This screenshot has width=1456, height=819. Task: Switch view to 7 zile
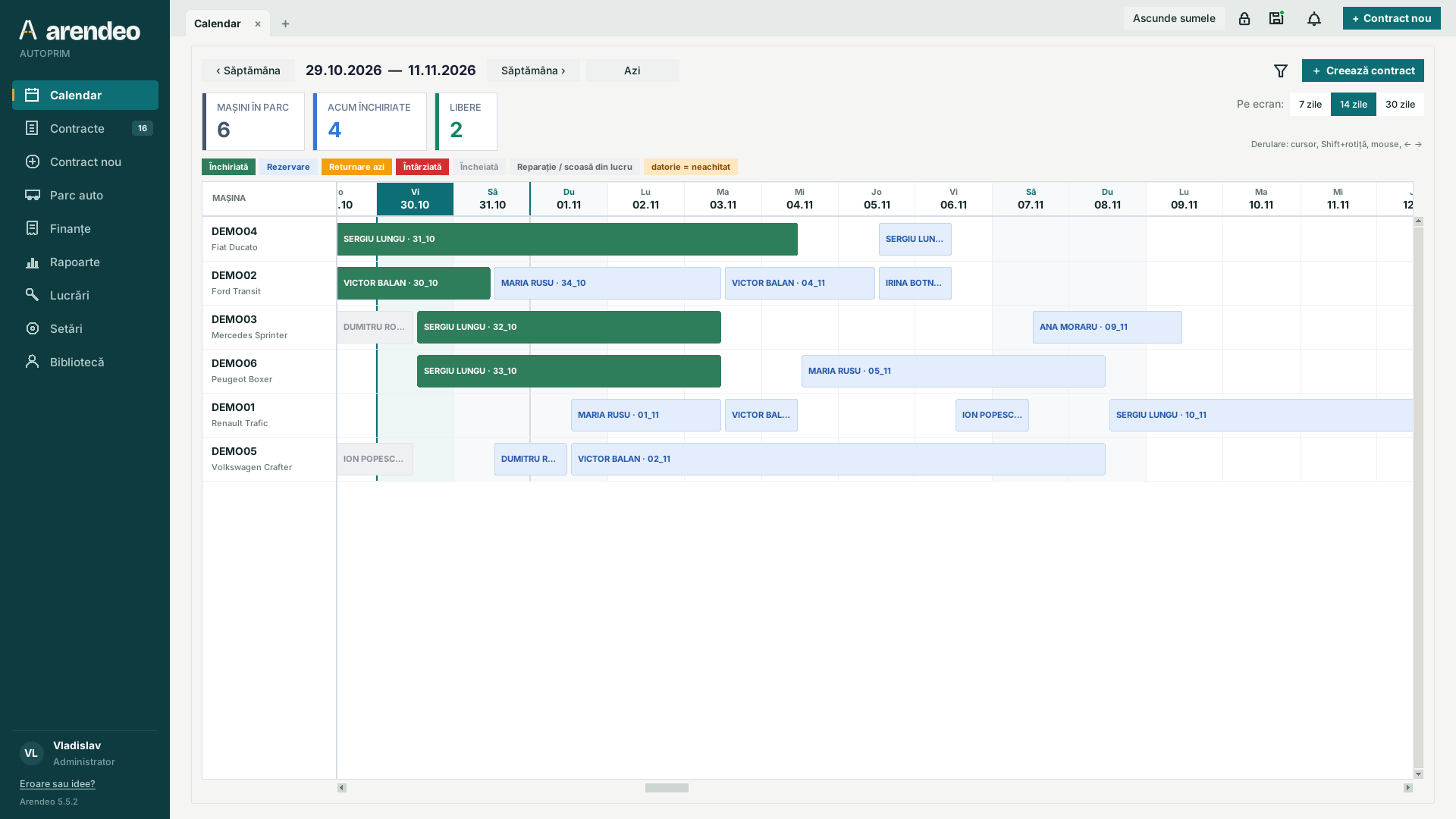pos(1310,105)
